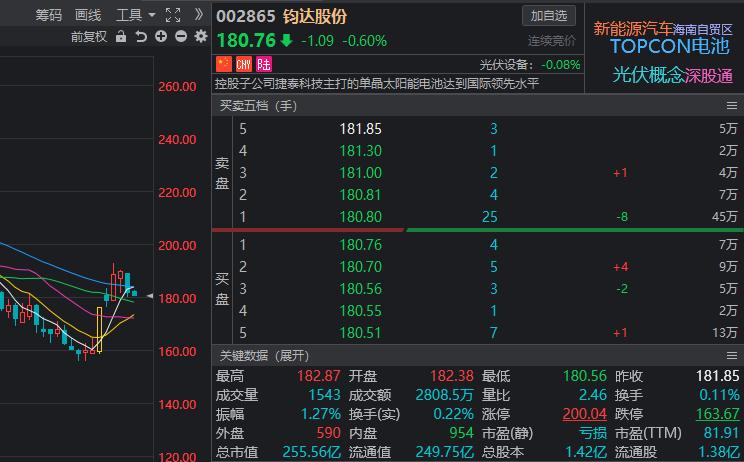This screenshot has height=462, width=744.
Task: Open the 海南自贸区 concept tag
Action: (703, 30)
